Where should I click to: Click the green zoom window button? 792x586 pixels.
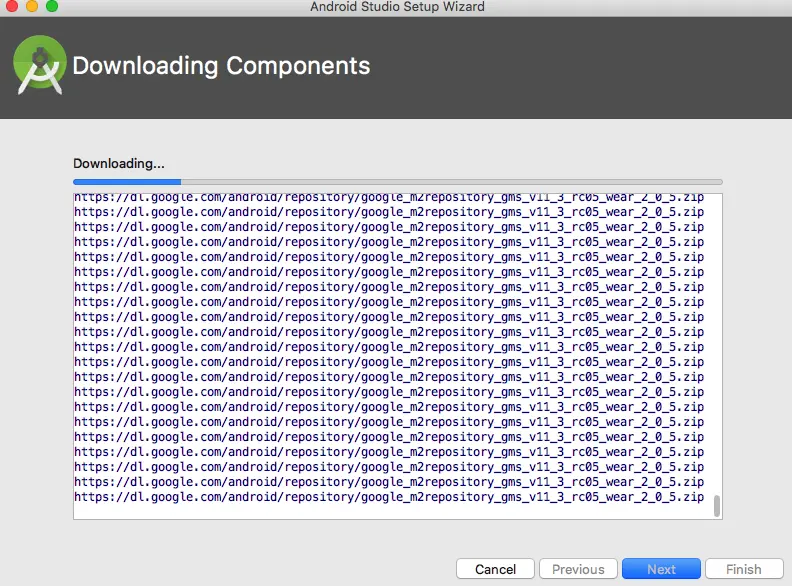(52, 6)
